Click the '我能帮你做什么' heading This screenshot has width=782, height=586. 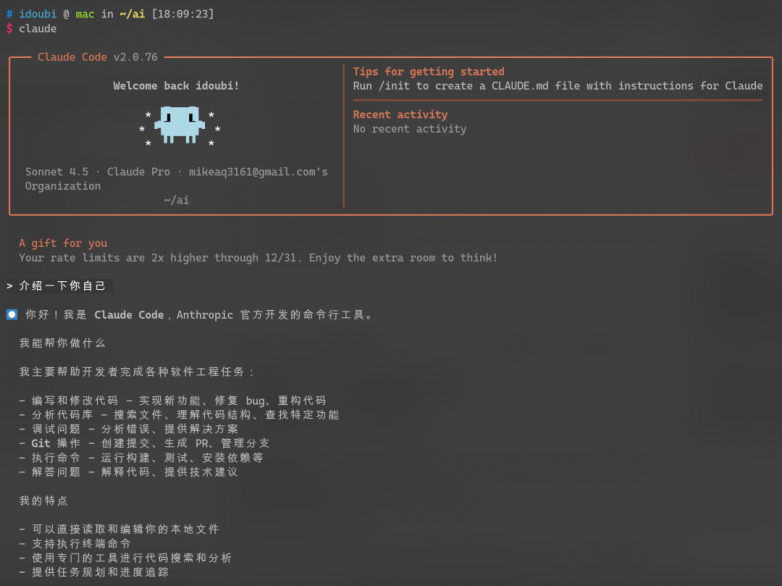(62, 343)
